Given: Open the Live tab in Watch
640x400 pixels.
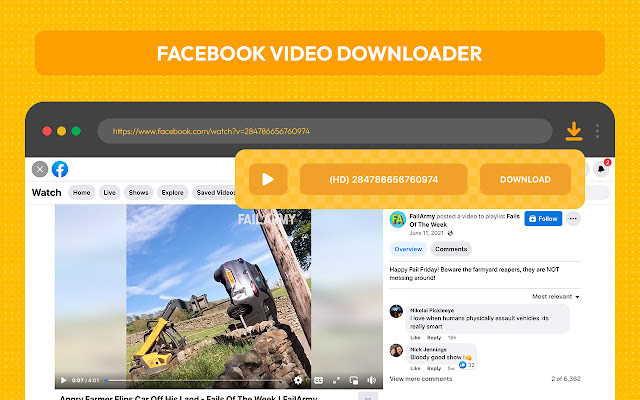Looking at the screenshot, I should tap(109, 193).
